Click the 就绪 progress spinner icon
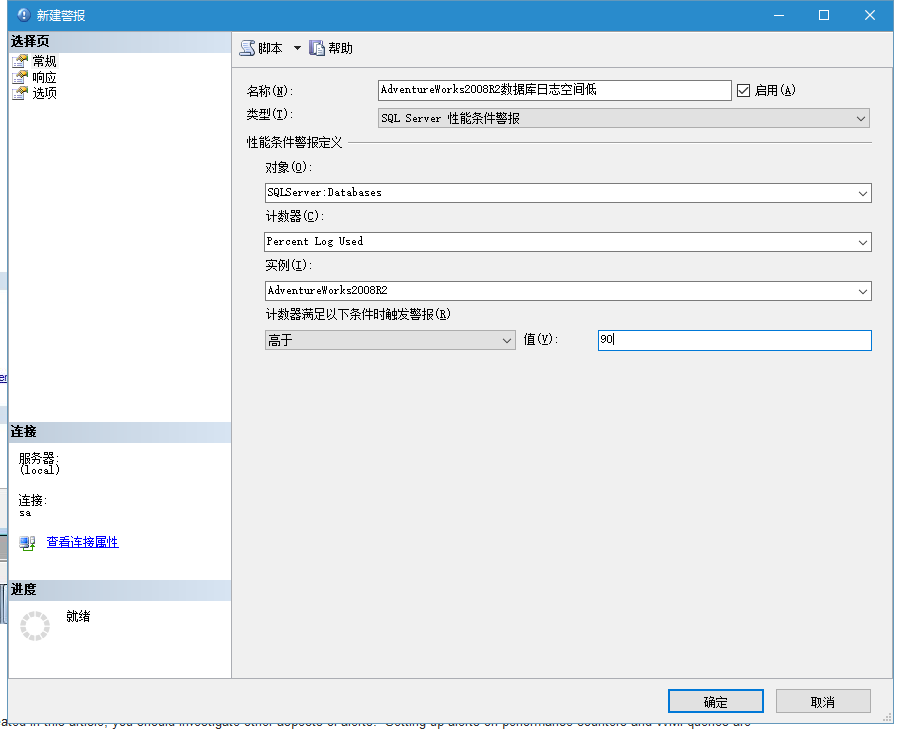The width and height of the screenshot is (901, 731). tap(35, 626)
